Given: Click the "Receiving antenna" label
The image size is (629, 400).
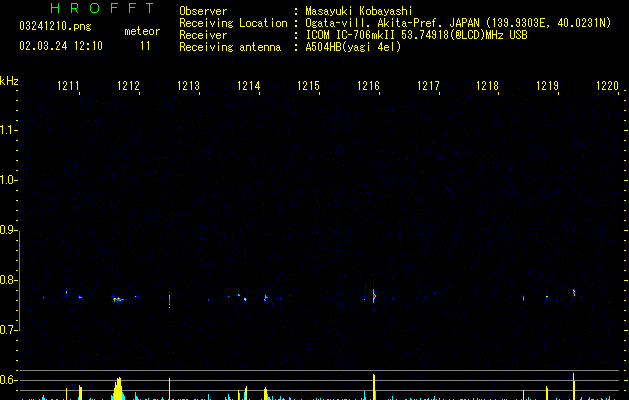Looking at the screenshot, I should 230,47.
